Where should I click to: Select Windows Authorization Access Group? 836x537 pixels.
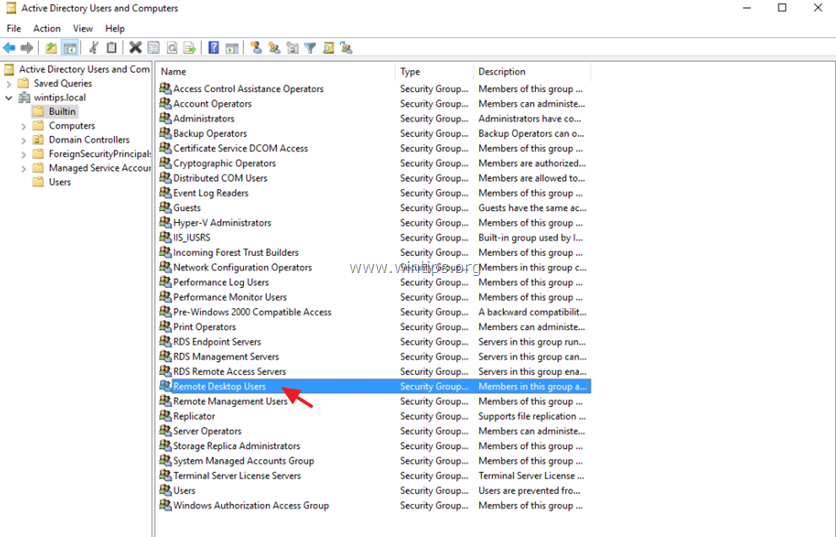tap(375, 505)
